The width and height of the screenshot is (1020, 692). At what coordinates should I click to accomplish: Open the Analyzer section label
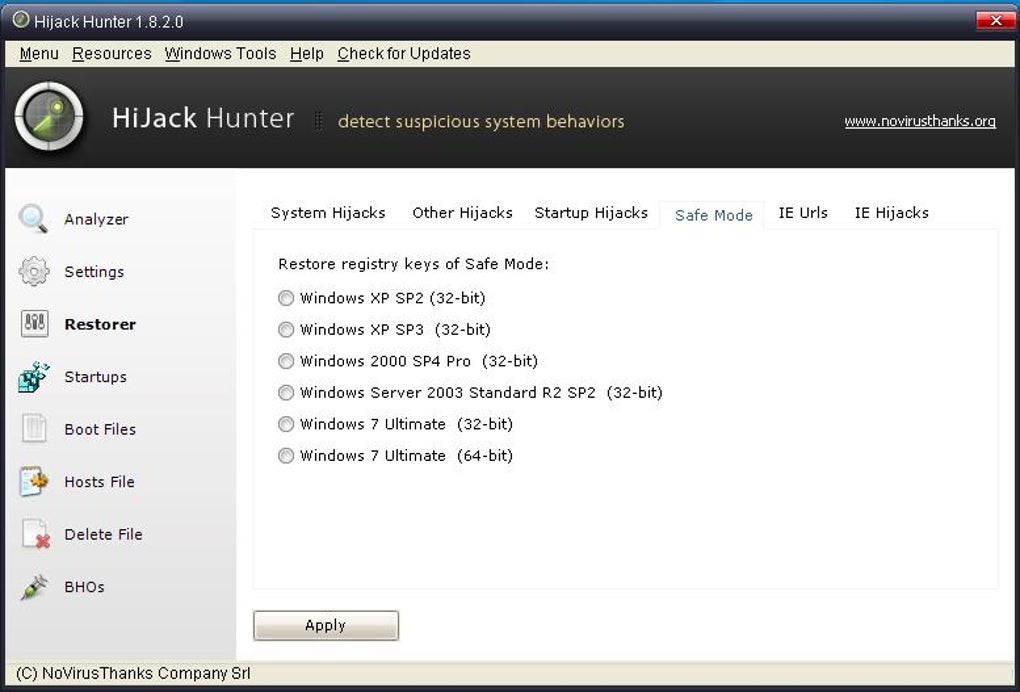96,219
